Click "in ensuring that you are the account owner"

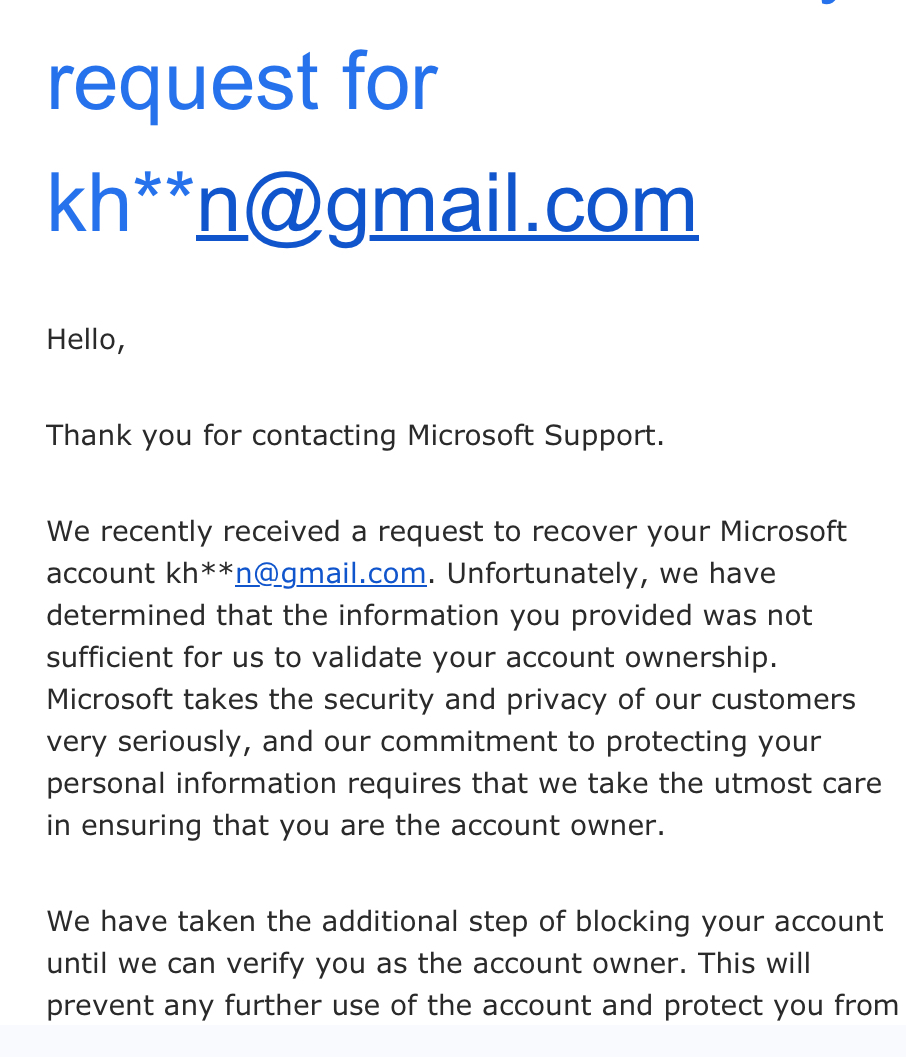pos(355,825)
